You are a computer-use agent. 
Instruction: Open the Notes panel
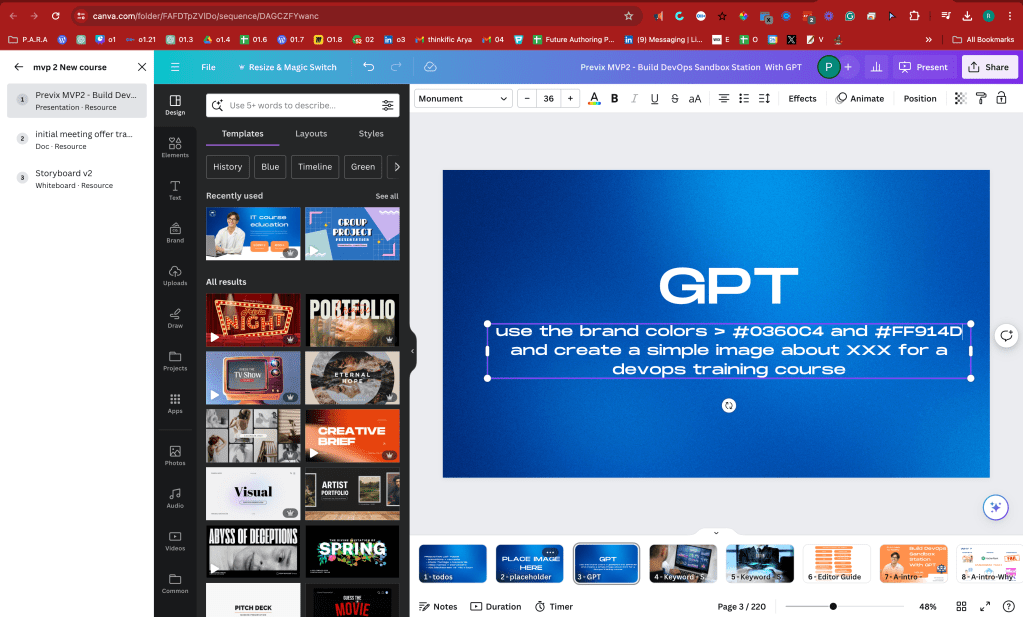pyautogui.click(x=438, y=607)
